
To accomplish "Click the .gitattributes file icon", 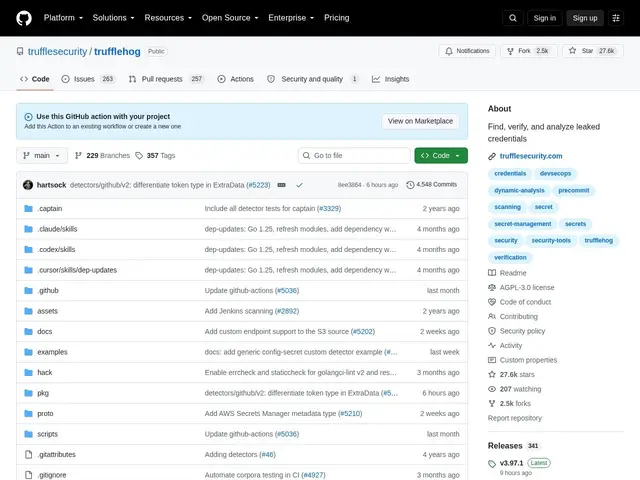I will click(x=28, y=454).
